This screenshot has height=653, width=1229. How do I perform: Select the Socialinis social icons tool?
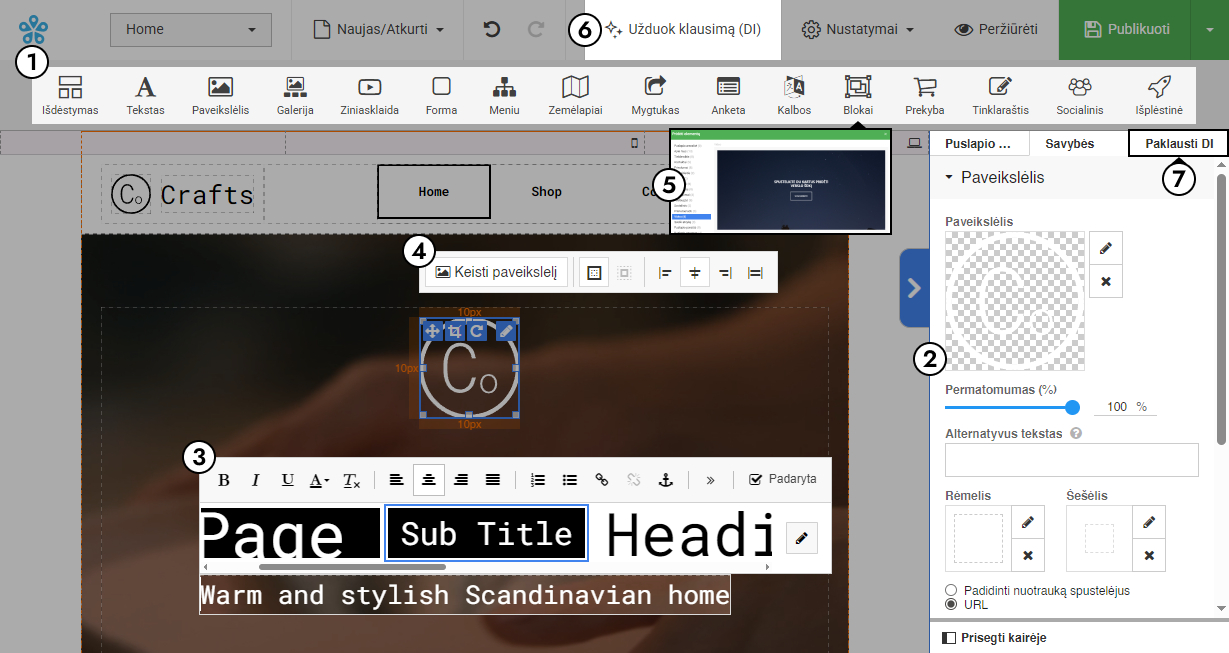pyautogui.click(x=1079, y=95)
